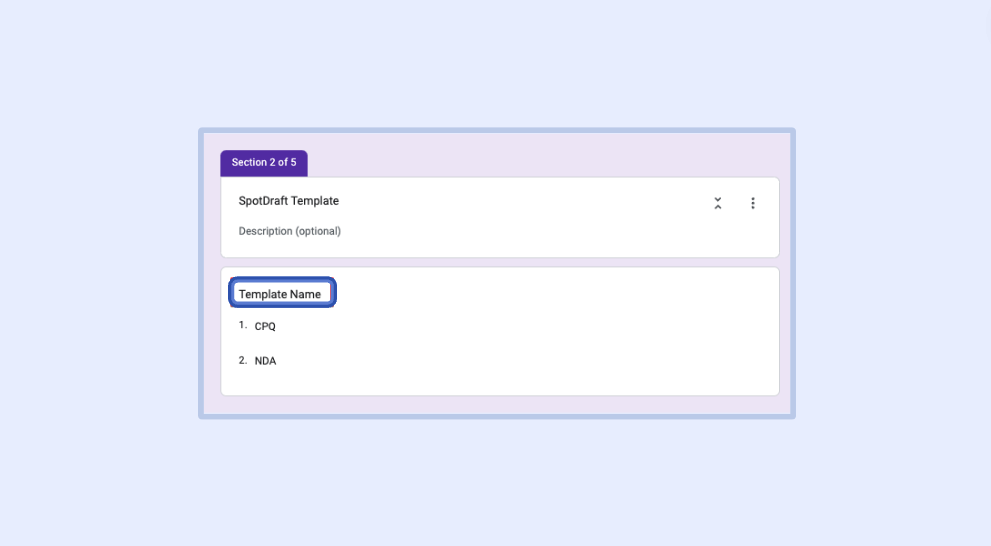
Task: Edit the SpotDraft Template section title
Action: click(x=289, y=201)
